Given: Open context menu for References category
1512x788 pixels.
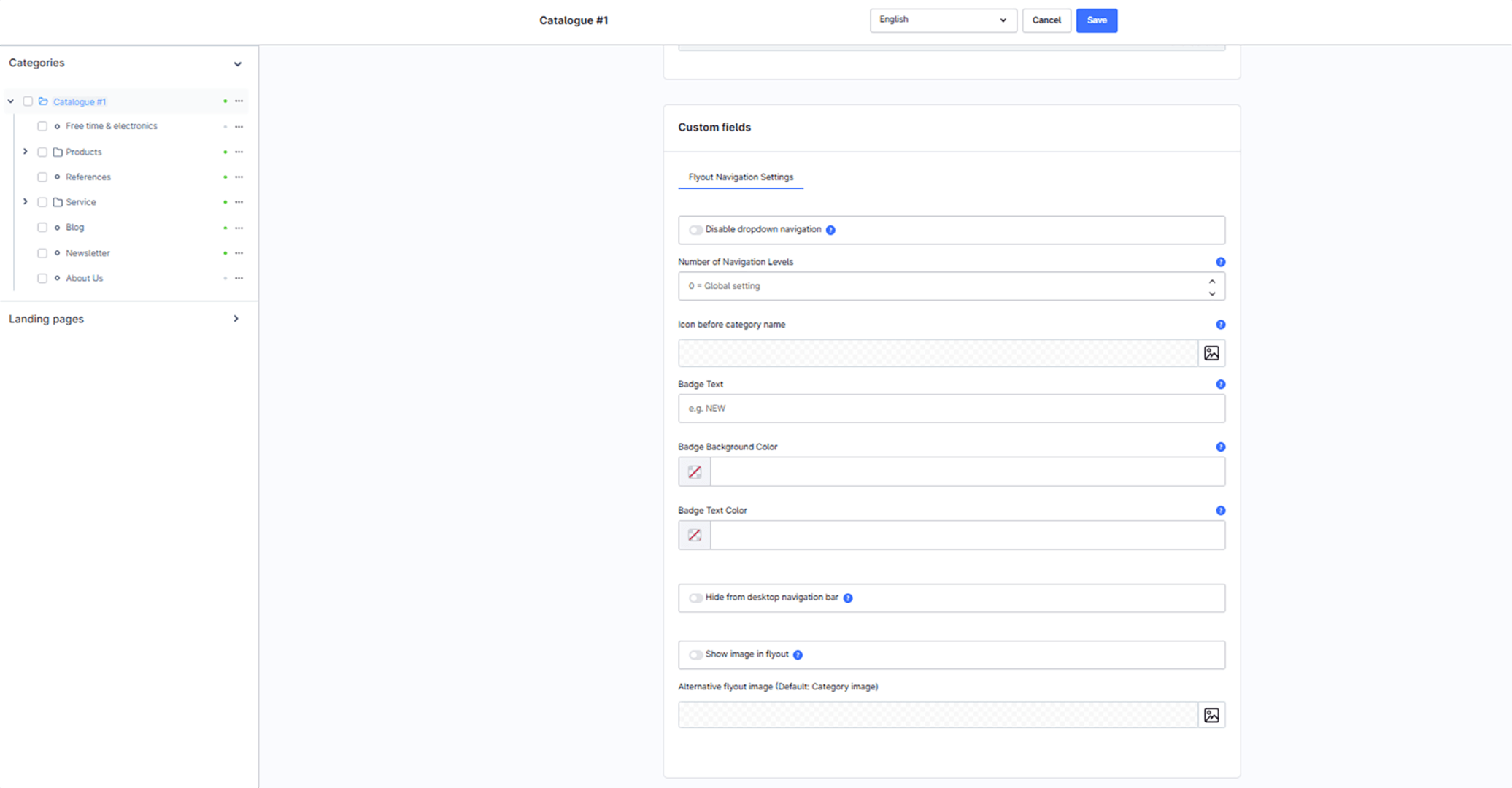Looking at the screenshot, I should (x=239, y=177).
